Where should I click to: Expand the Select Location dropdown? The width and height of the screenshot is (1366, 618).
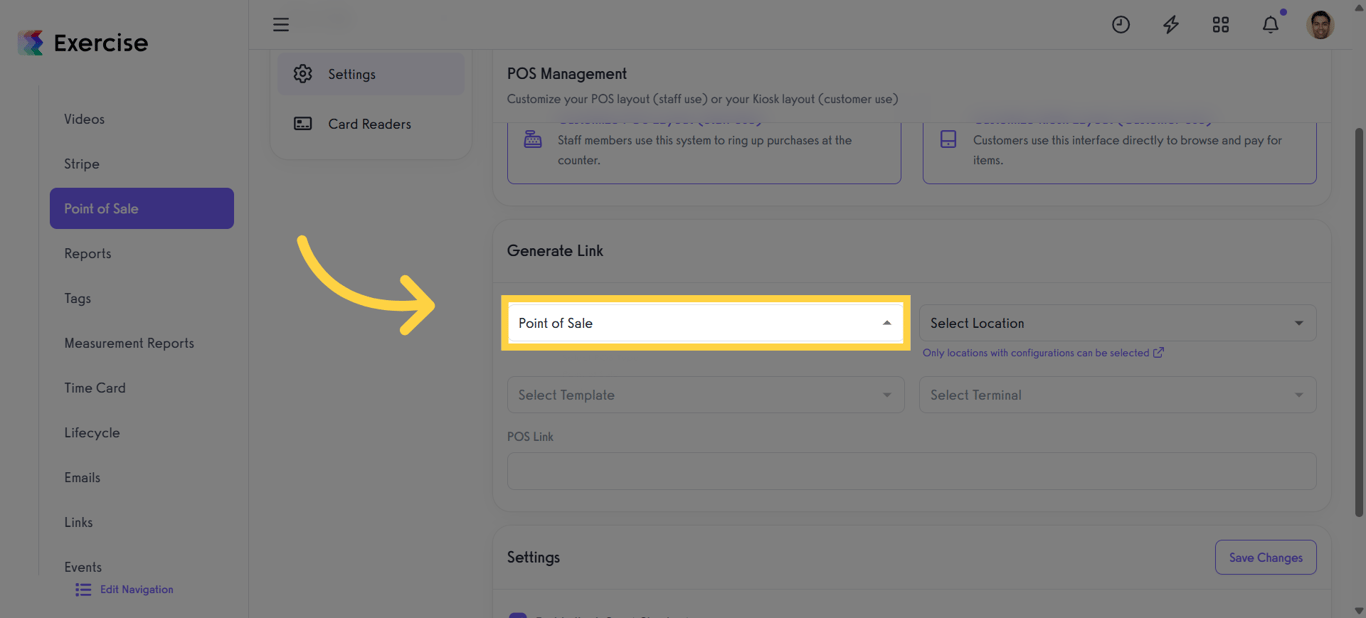[x=1117, y=323]
